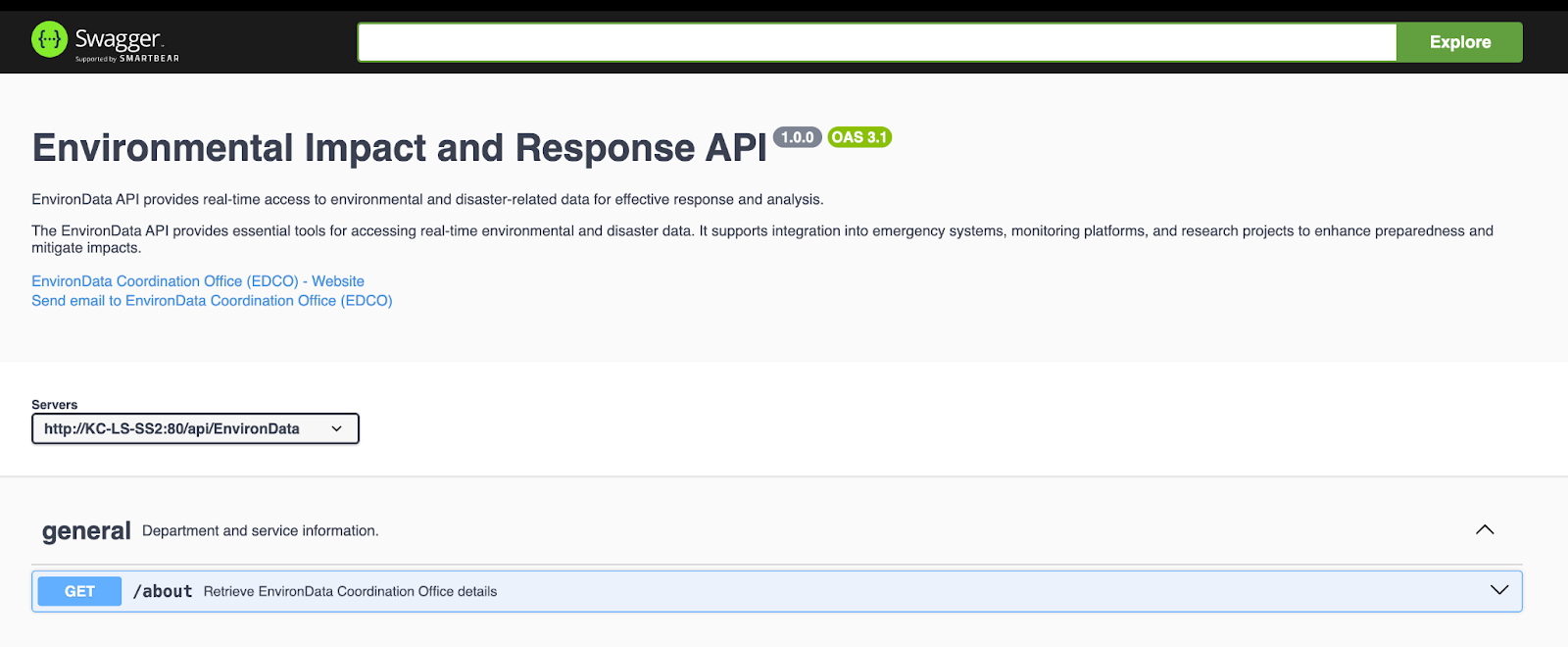Click the API definition URL input field
This screenshot has height=647, width=1568.
tap(877, 42)
